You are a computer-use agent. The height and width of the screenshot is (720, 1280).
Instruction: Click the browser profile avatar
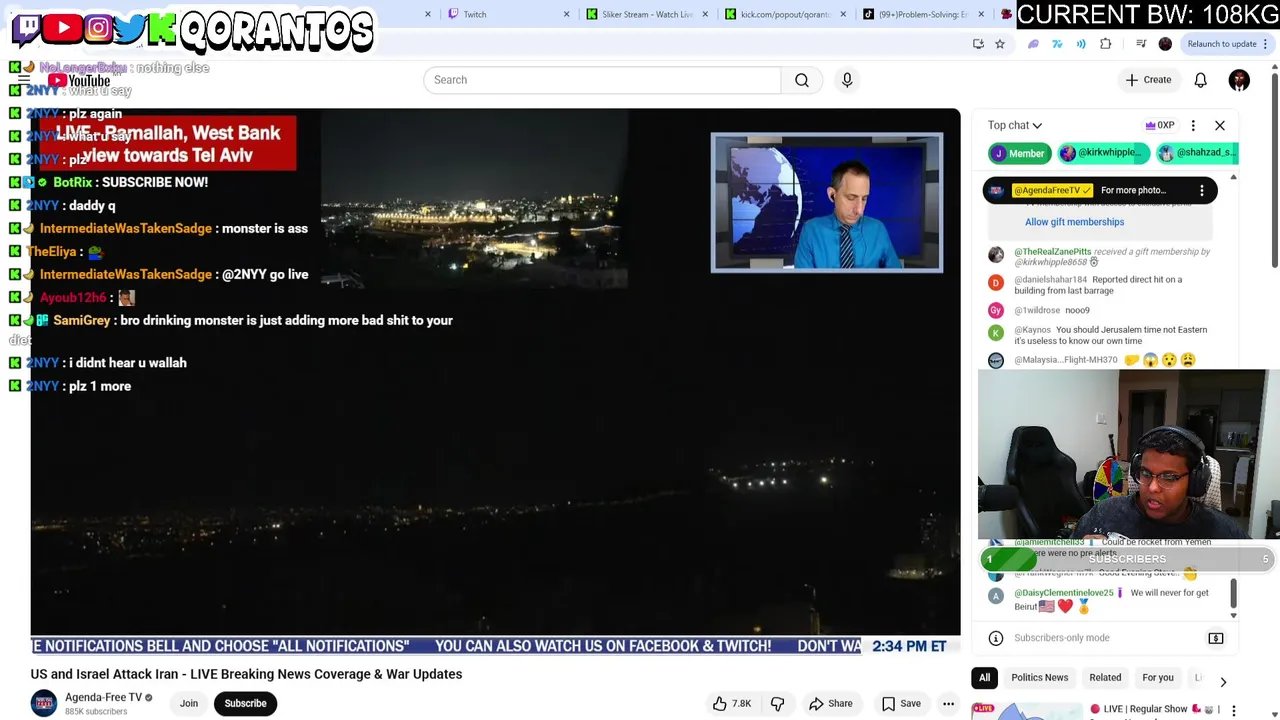pos(1165,44)
